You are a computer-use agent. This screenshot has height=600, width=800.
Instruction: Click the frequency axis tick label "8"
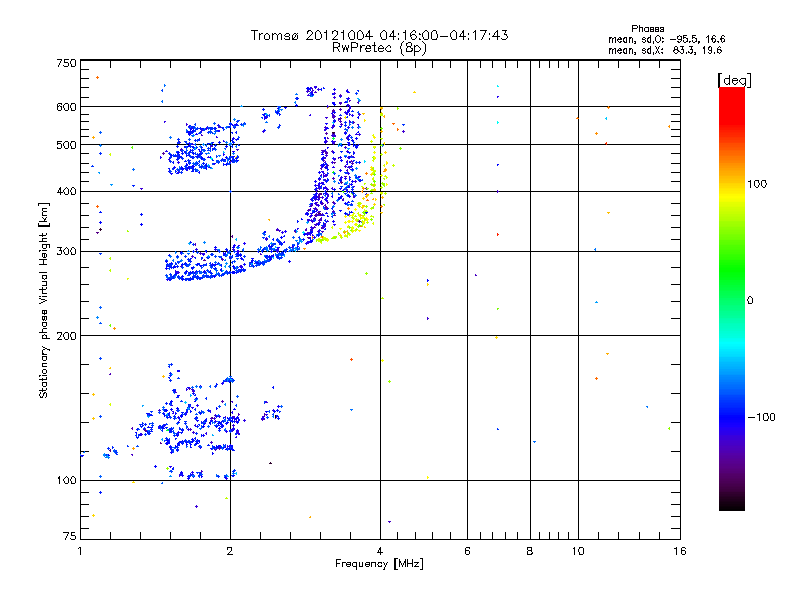530,551
